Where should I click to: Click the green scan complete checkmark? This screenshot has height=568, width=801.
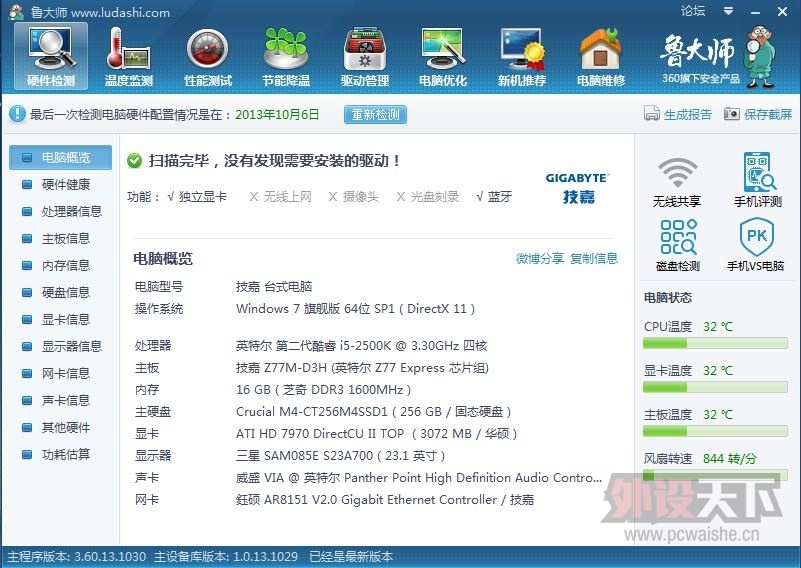coord(134,161)
